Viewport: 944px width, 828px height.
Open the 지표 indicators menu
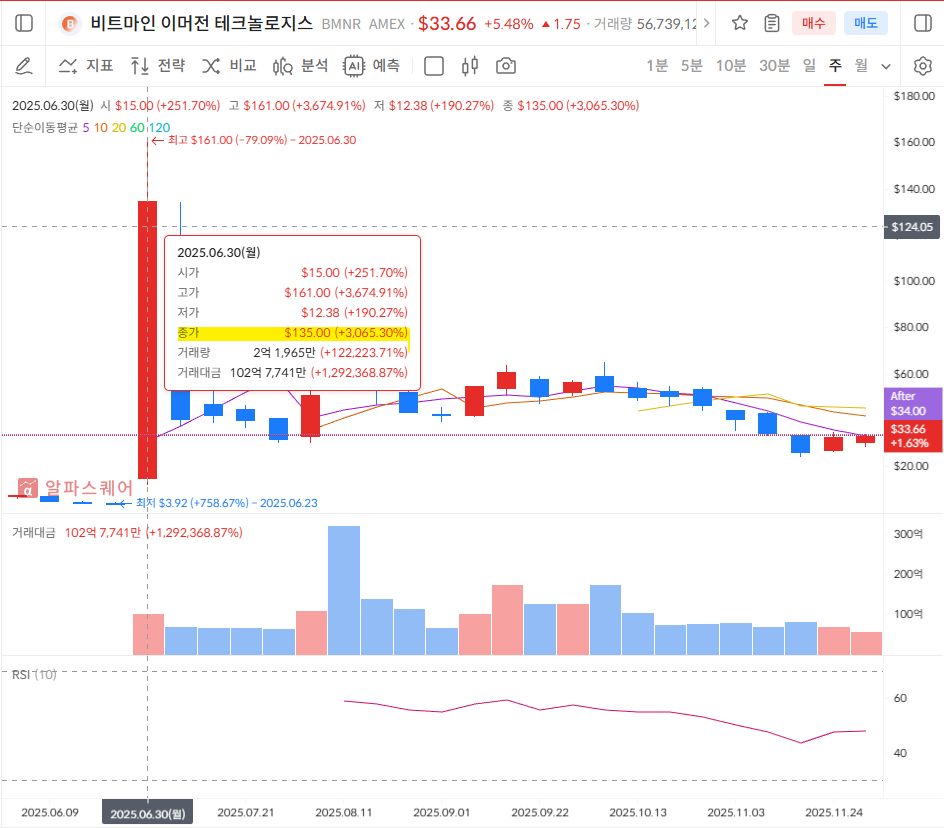(86, 66)
